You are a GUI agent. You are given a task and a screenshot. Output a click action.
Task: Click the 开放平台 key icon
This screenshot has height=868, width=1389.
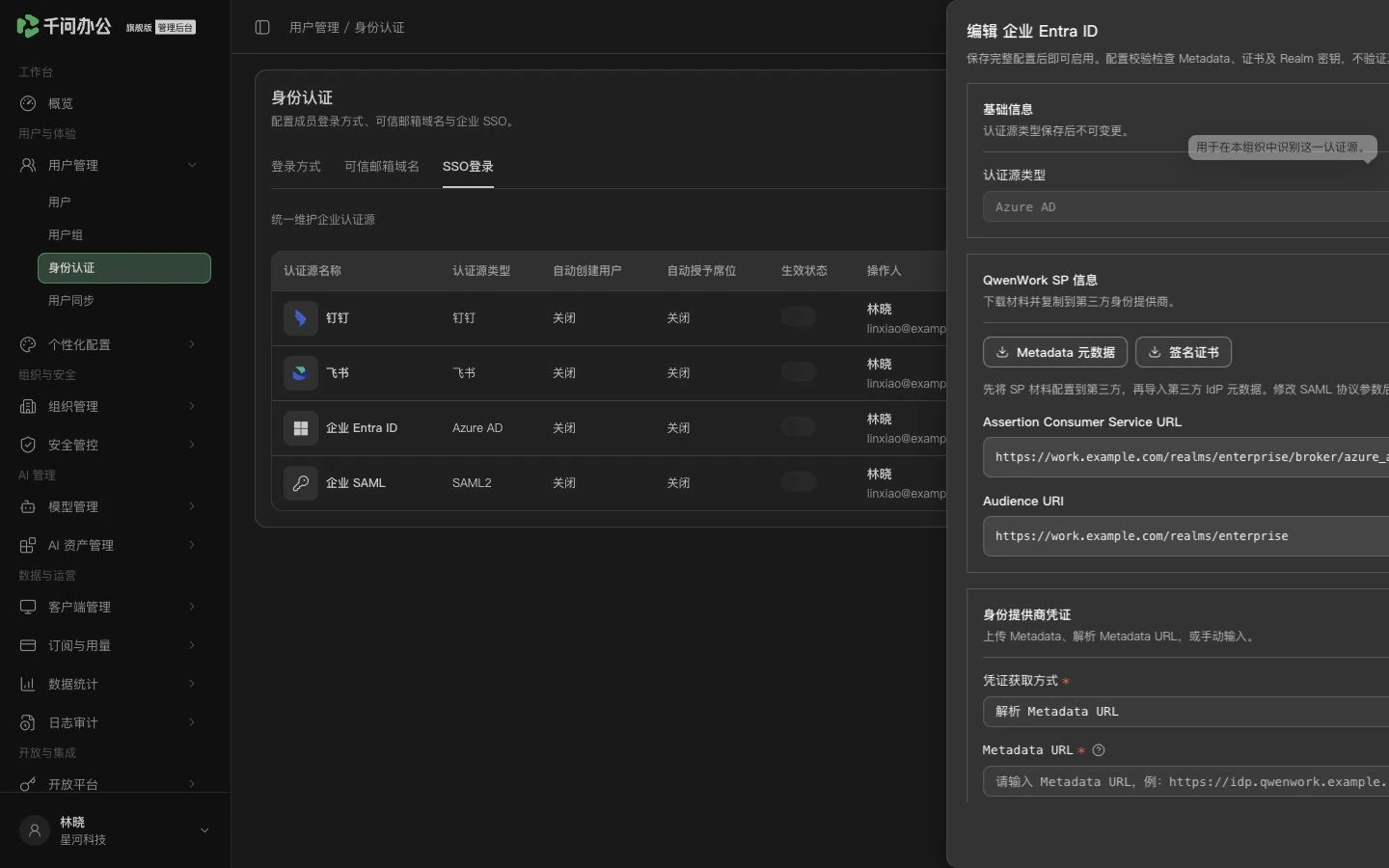(28, 784)
